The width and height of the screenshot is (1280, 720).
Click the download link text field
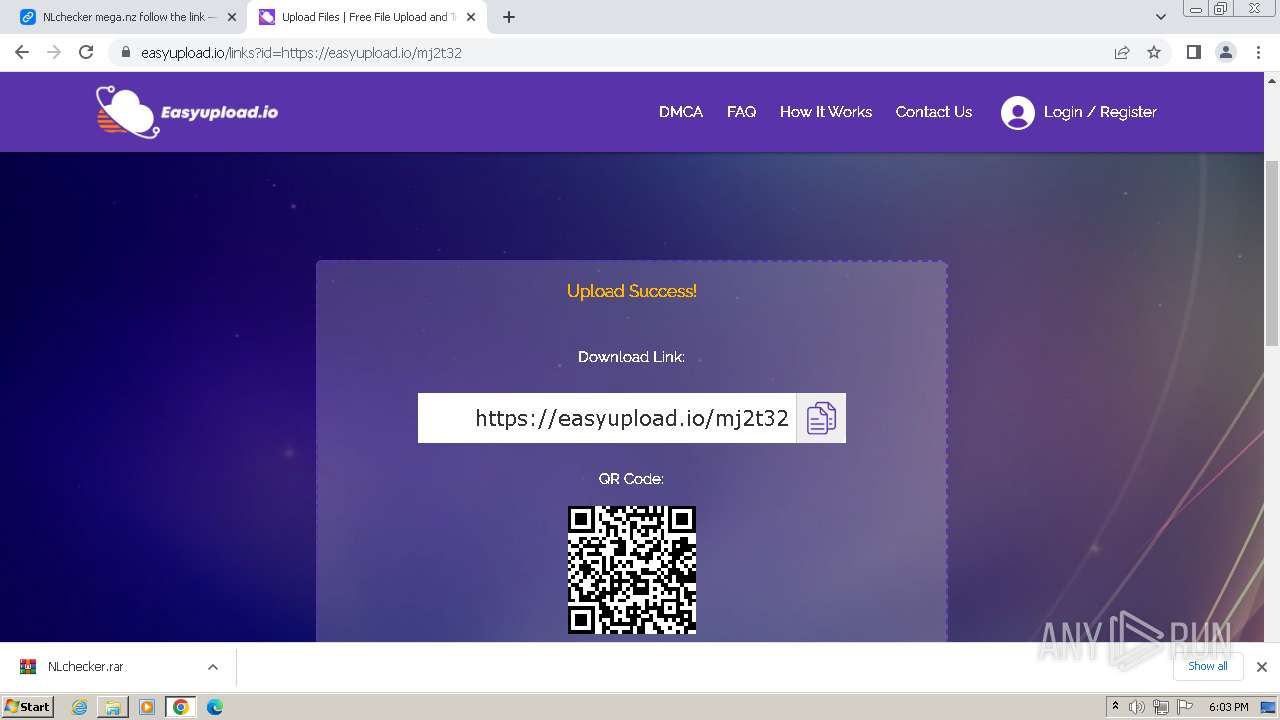point(607,418)
